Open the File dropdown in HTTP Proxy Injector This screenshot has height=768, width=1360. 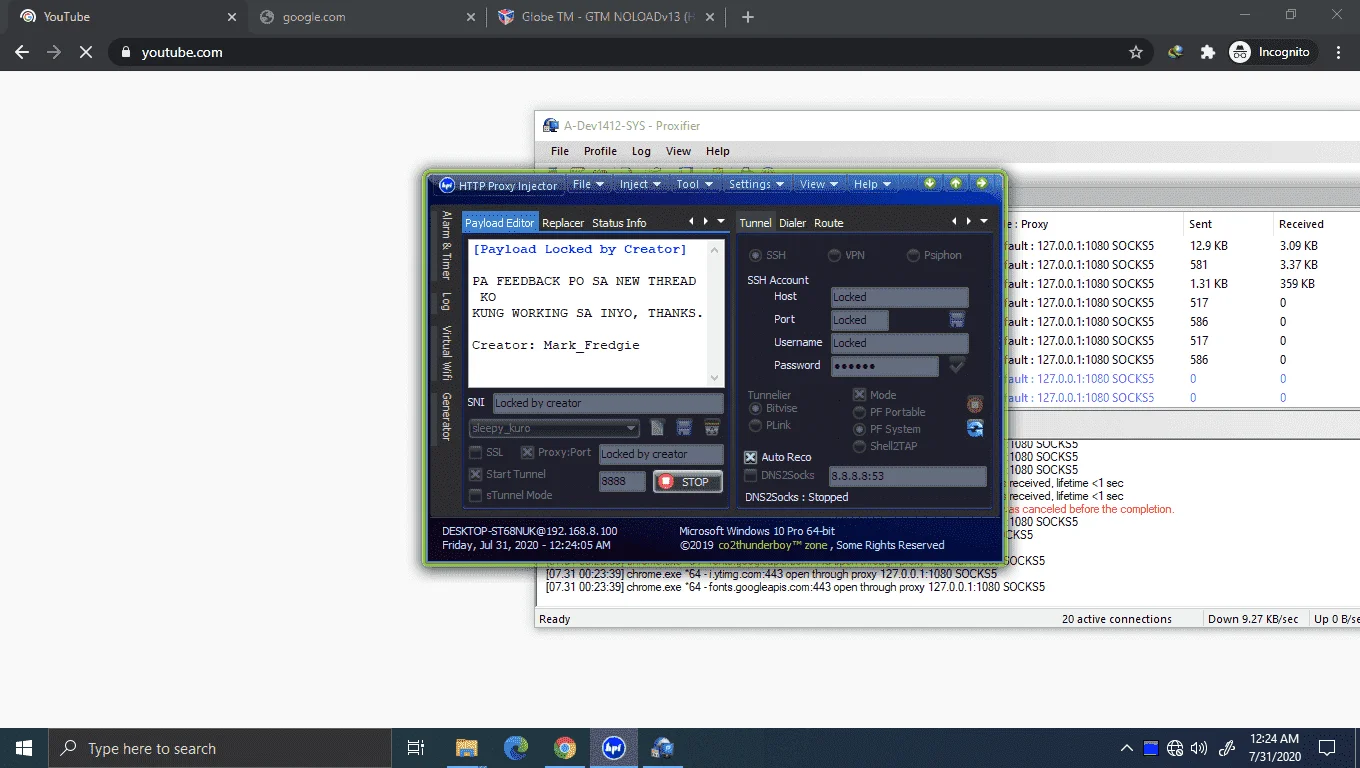[588, 184]
